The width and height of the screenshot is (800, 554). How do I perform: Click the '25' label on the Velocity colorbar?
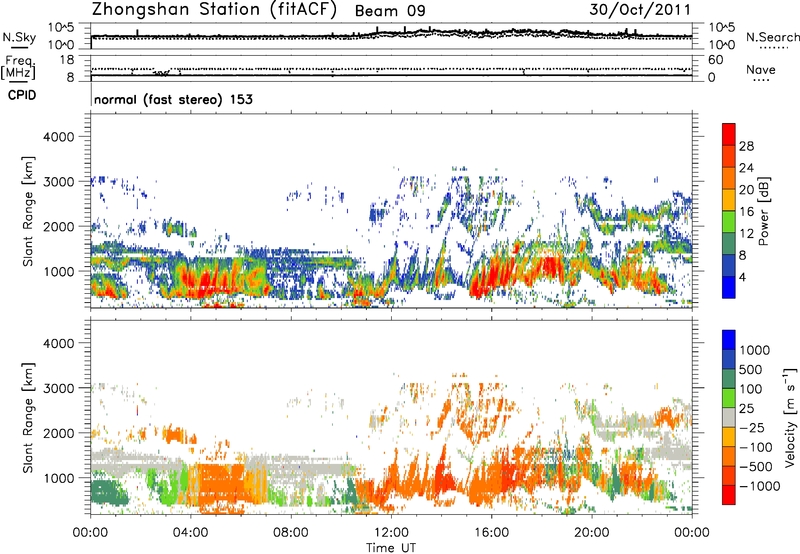[746, 408]
